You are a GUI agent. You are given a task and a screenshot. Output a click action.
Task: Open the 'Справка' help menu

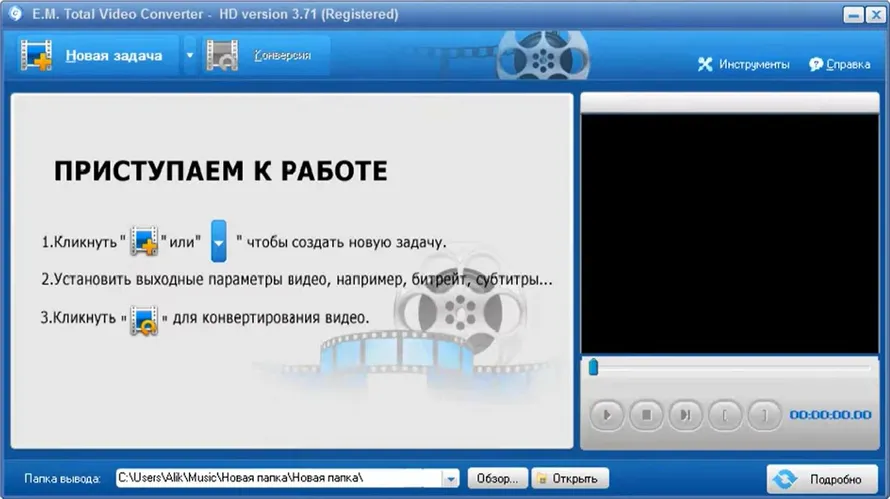[x=848, y=64]
